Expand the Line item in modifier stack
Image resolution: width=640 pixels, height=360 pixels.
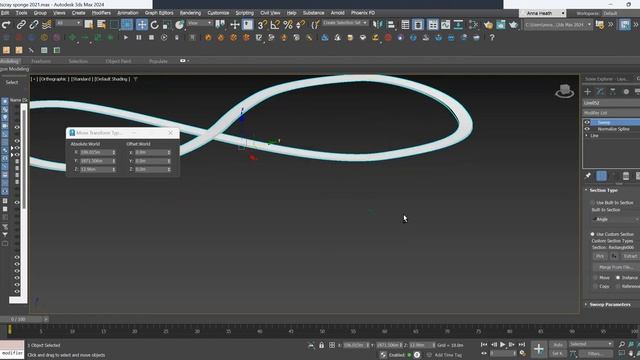(x=587, y=136)
